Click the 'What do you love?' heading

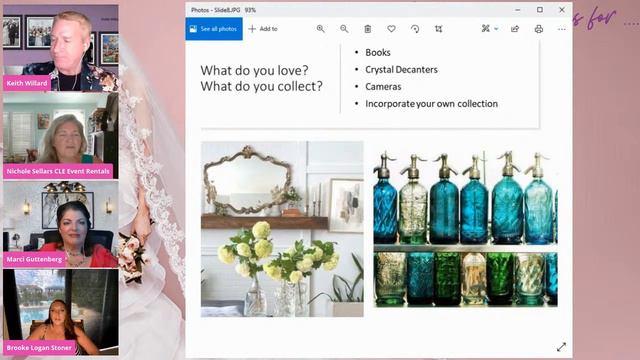(x=254, y=71)
